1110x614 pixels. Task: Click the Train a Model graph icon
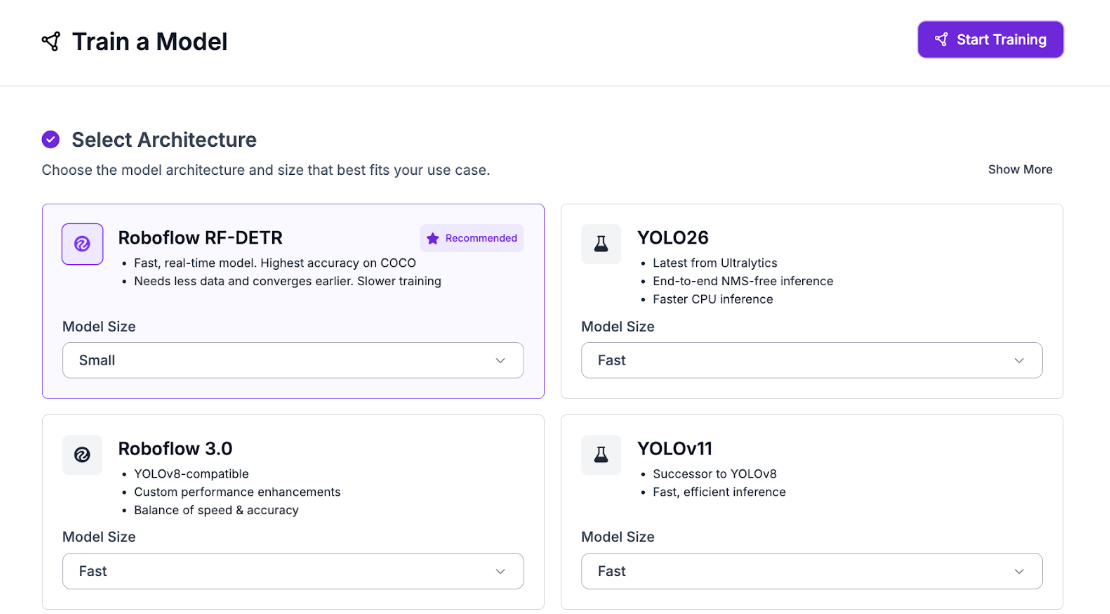pos(51,41)
